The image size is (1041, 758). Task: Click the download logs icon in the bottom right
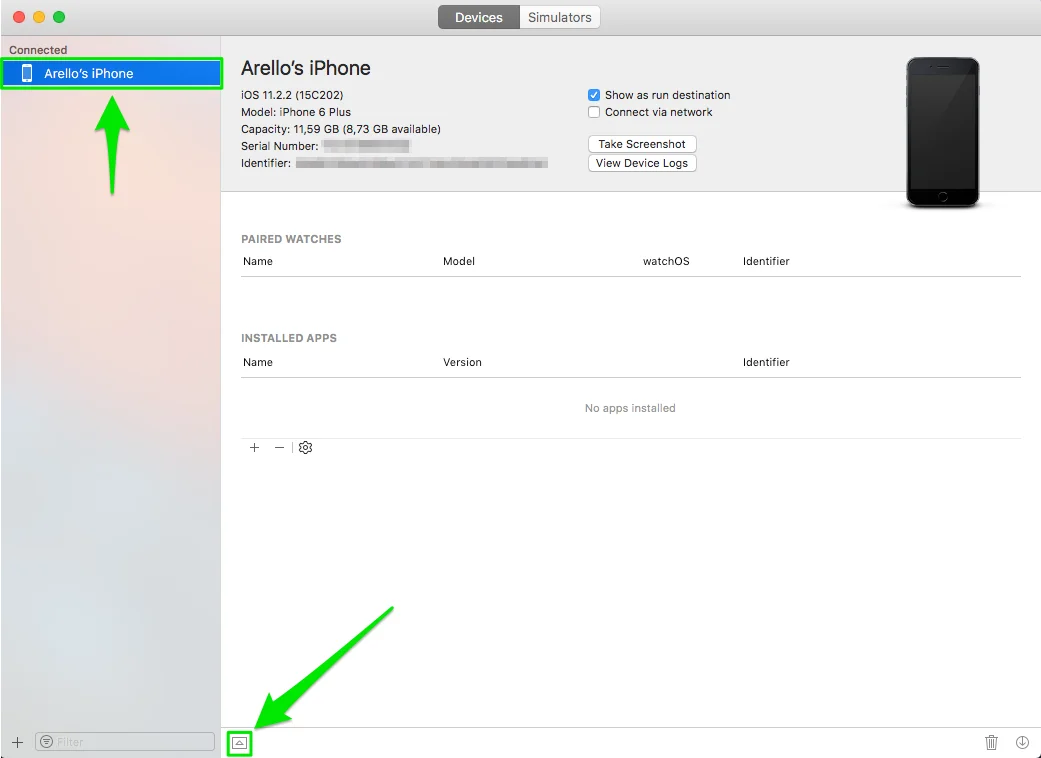pyautogui.click(x=1022, y=742)
